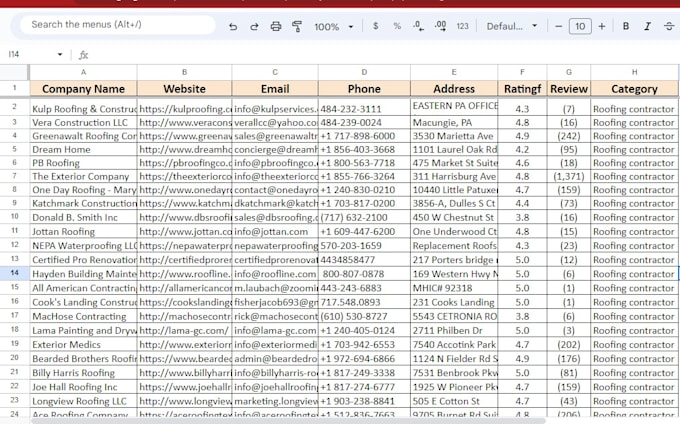This screenshot has width=680, height=424.
Task: Select the Vera Construction LLC cell
Action: pyautogui.click(x=83, y=123)
